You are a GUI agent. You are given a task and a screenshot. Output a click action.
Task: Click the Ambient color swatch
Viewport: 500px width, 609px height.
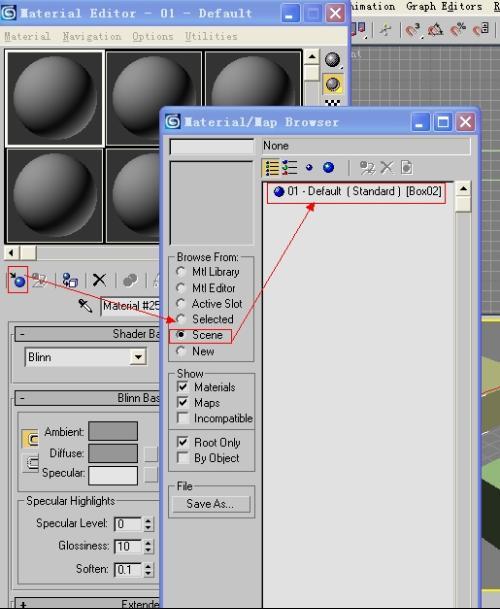113,431
